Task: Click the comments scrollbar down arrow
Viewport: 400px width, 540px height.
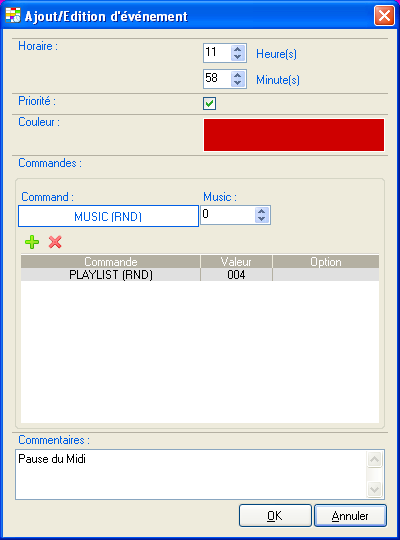Action: pos(375,489)
